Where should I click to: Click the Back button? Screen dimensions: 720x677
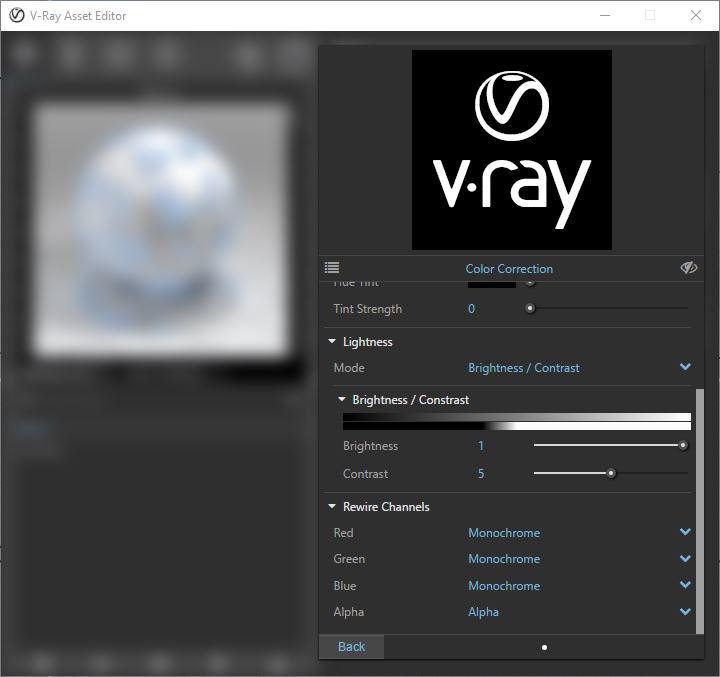pos(351,646)
